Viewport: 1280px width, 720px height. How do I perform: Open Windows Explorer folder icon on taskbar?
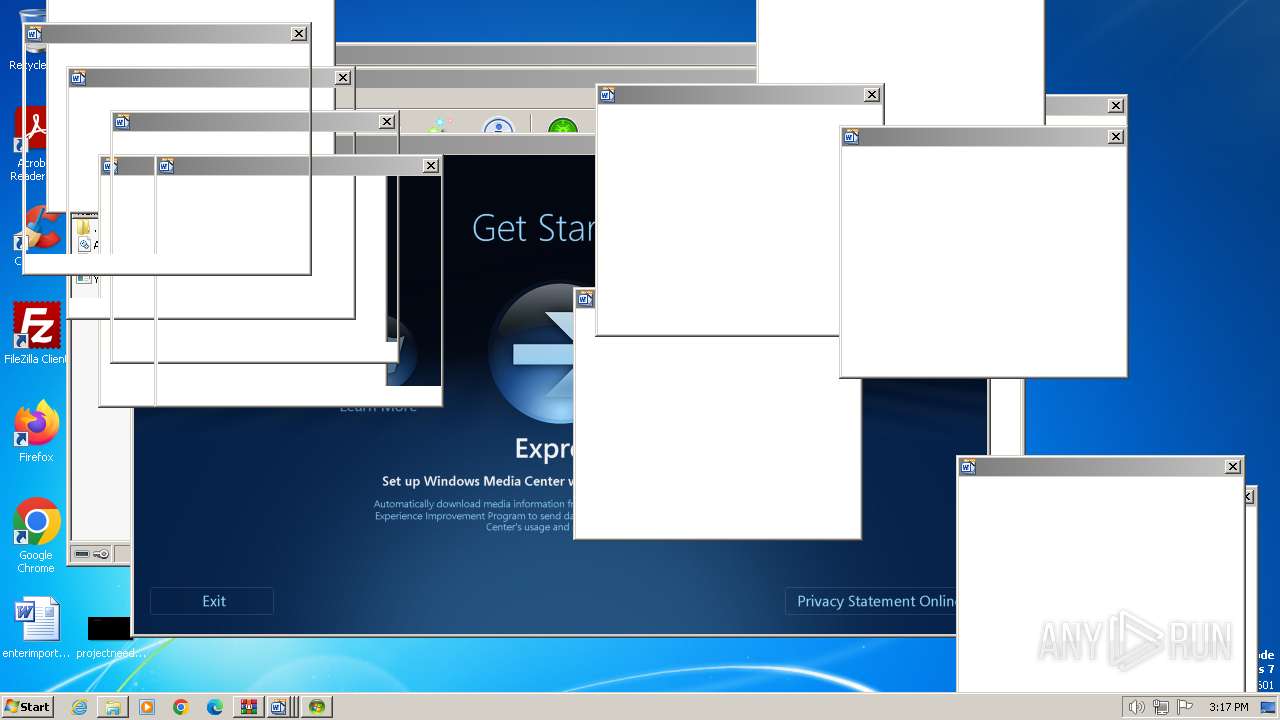(113, 707)
